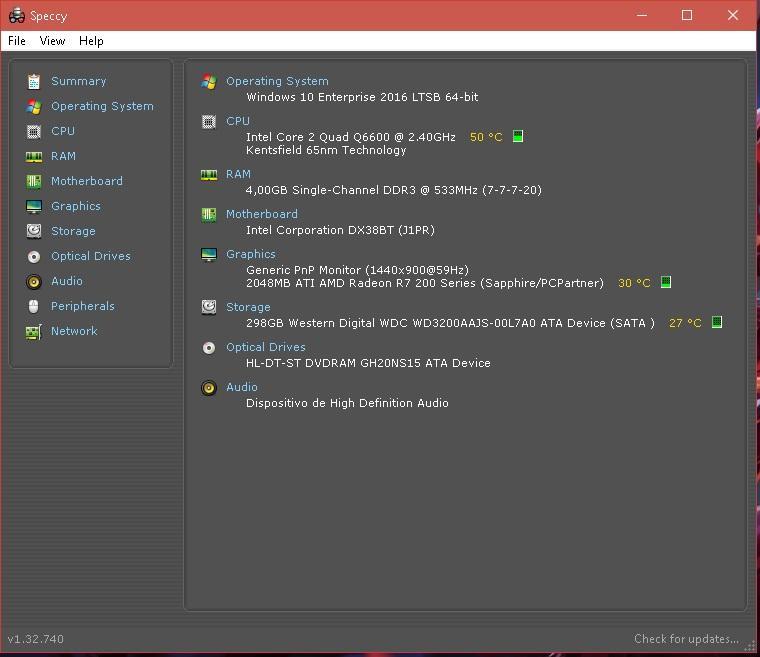Screen dimensions: 760x657
Task: Select Summary in the sidebar
Action: [79, 81]
